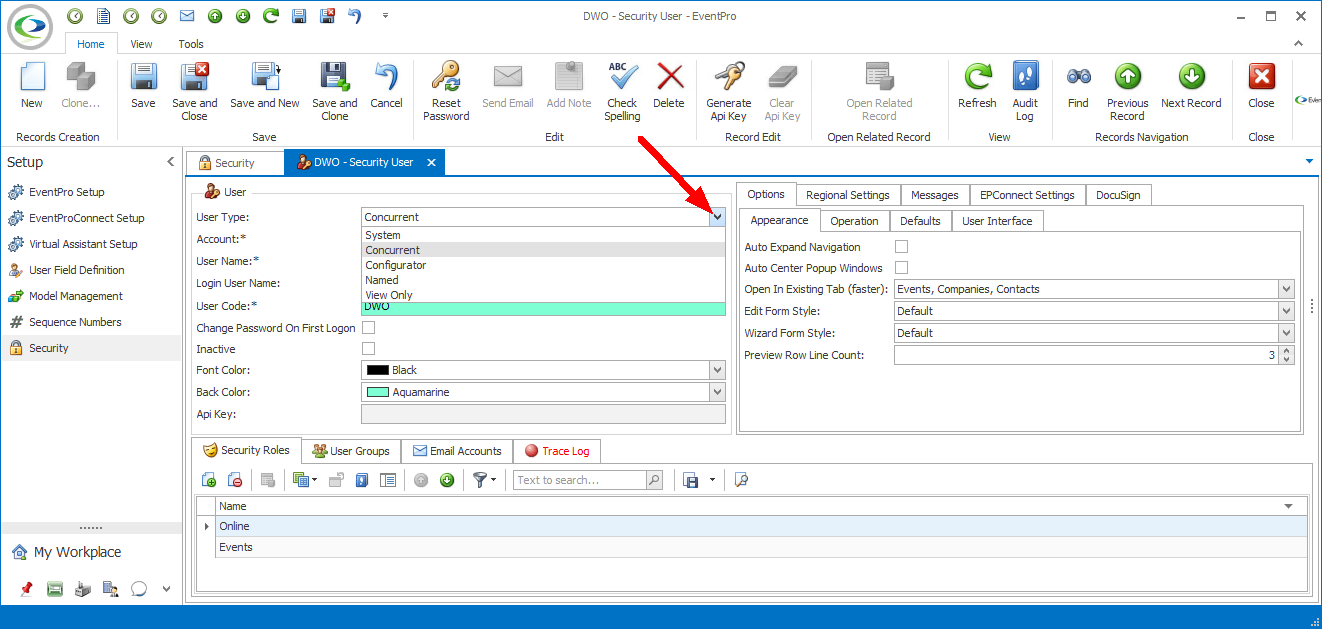The height and width of the screenshot is (629, 1322).
Task: Switch to the View ribbon tab
Action: tap(141, 44)
